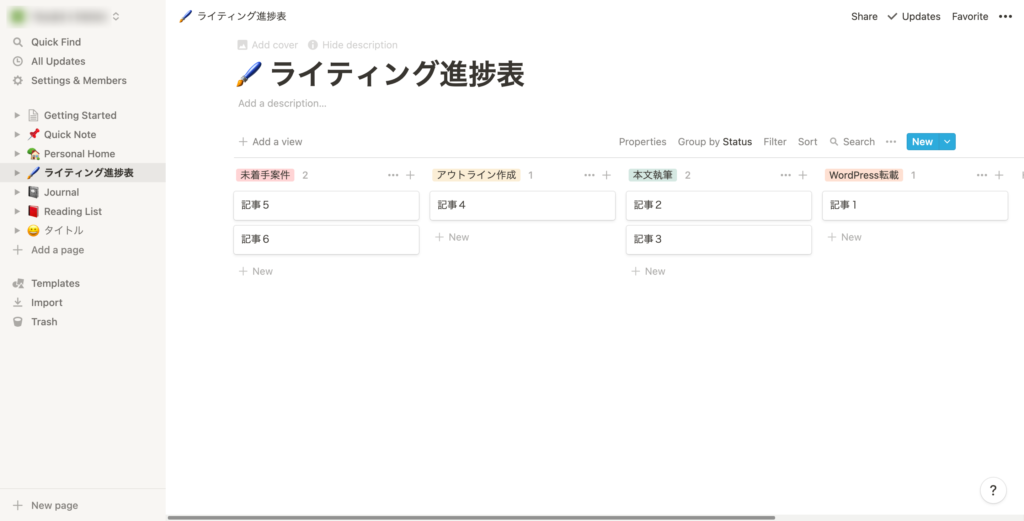Click the green 本文執筆 status tag

click(652, 175)
